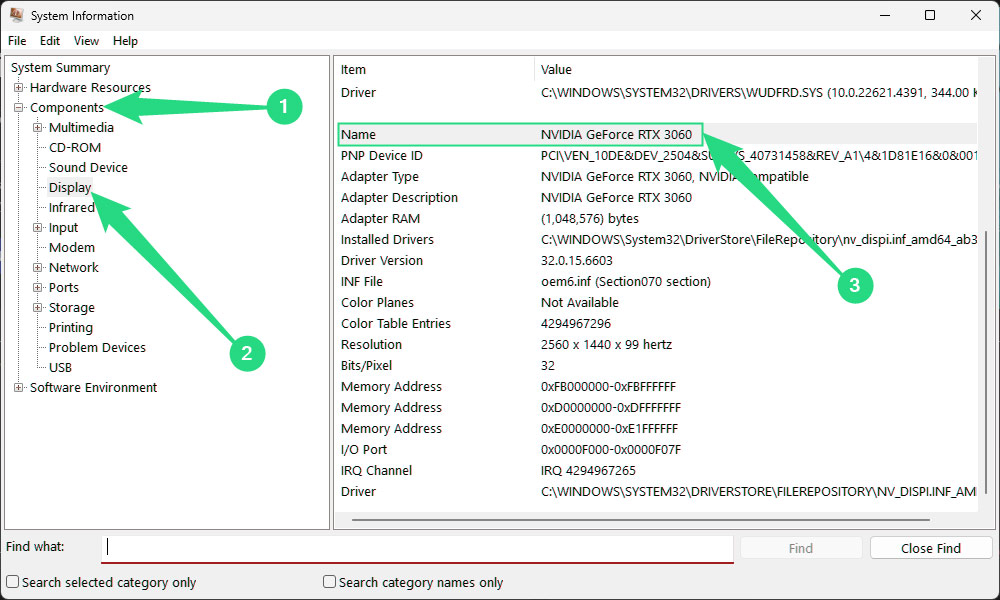Select Display in the Components tree
The image size is (1000, 600).
70,188
